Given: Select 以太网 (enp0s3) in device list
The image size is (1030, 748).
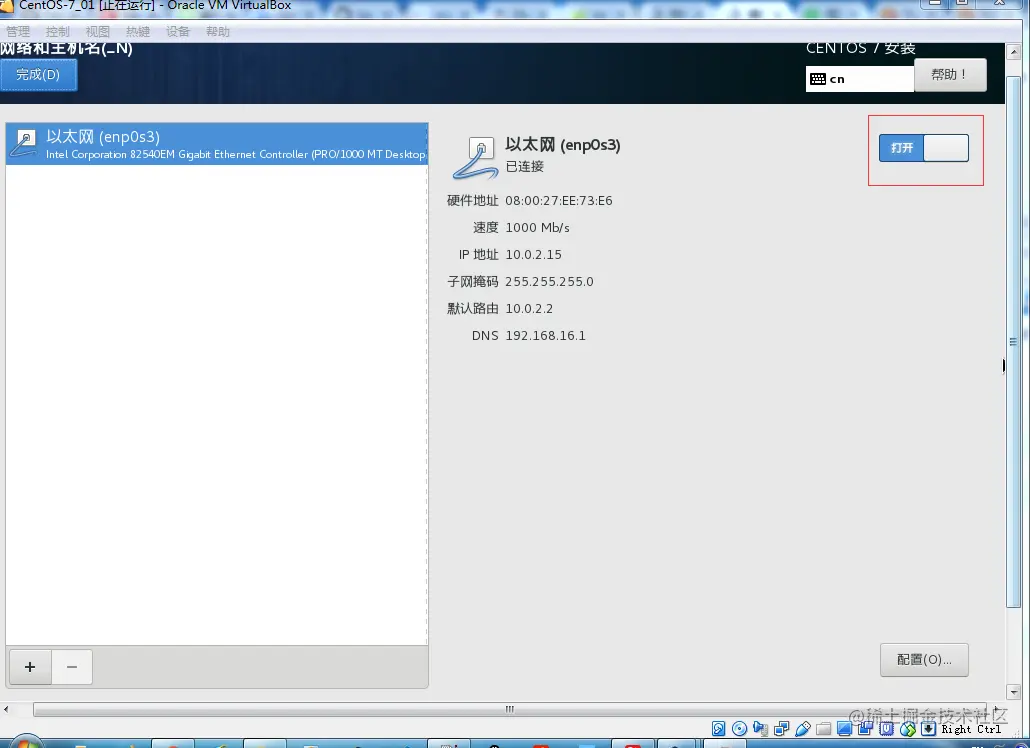Looking at the screenshot, I should pyautogui.click(x=217, y=144).
